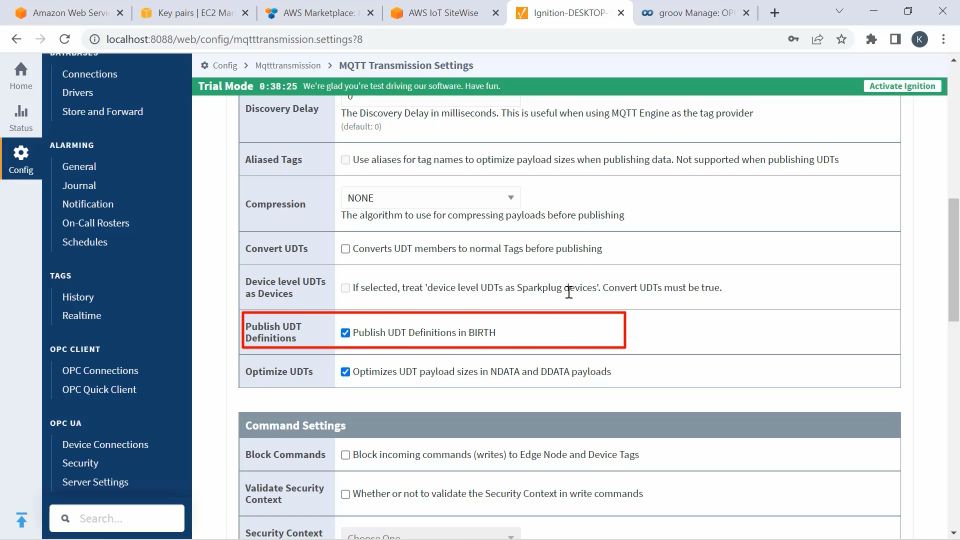Click the Command Settings section header

(x=569, y=426)
